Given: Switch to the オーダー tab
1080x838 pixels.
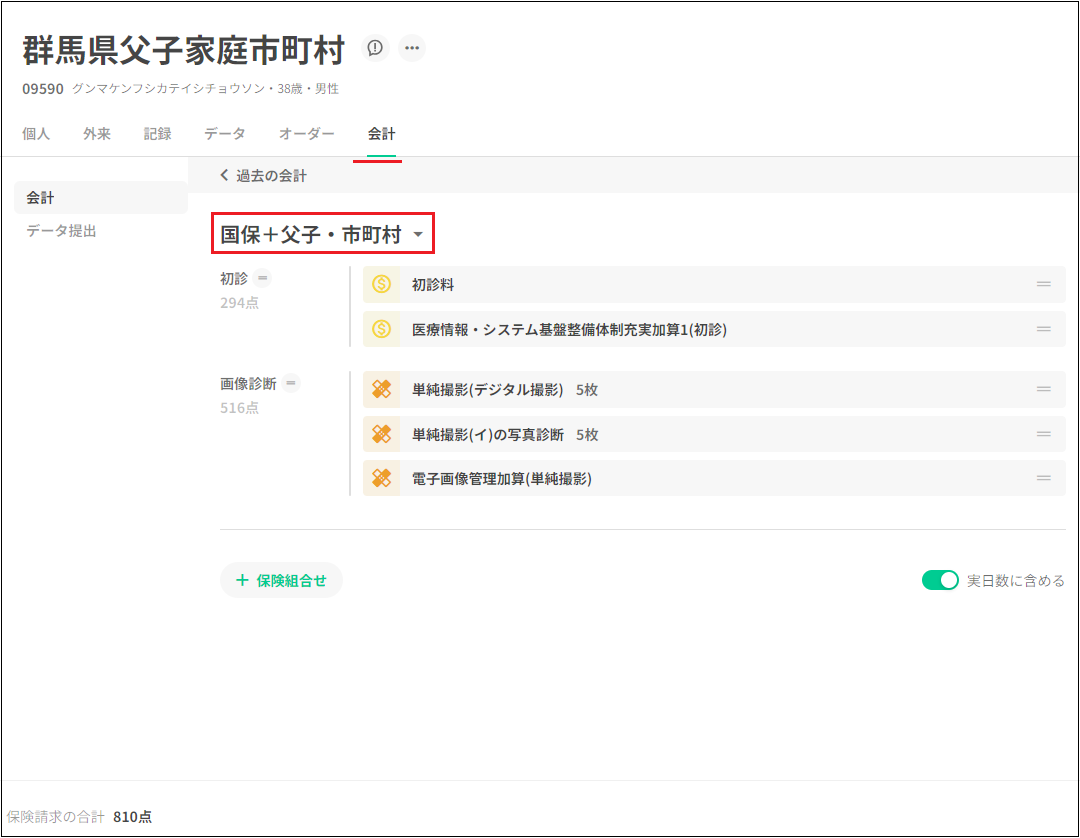Looking at the screenshot, I should coord(307,134).
